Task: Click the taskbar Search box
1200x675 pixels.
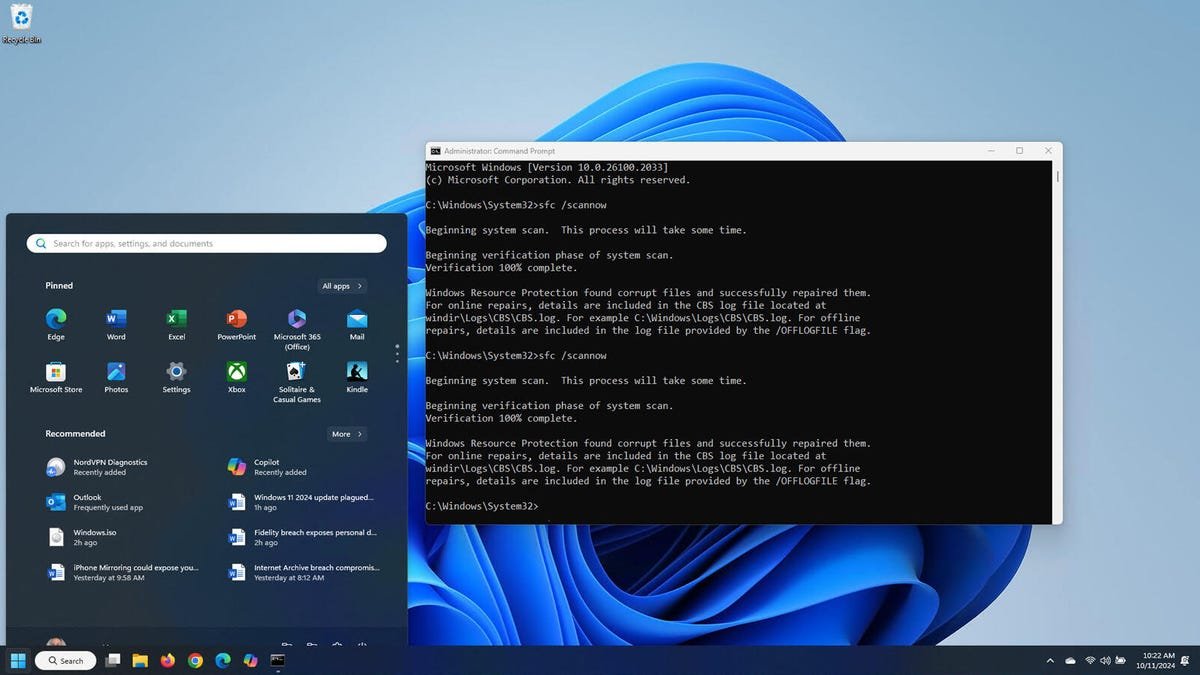Action: point(66,660)
